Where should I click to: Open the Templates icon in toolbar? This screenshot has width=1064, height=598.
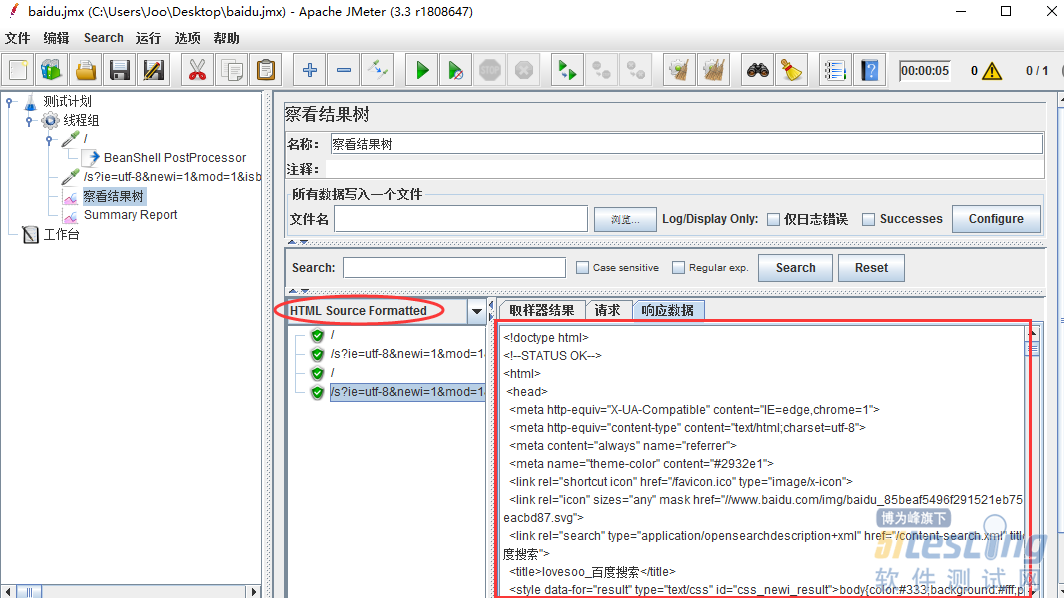[52, 70]
